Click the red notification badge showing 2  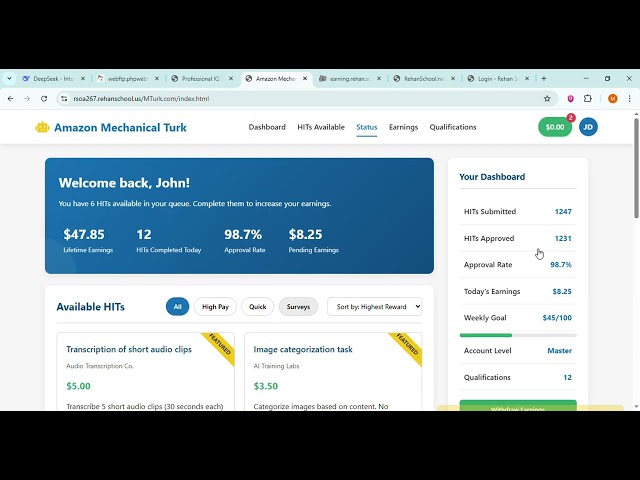click(571, 118)
